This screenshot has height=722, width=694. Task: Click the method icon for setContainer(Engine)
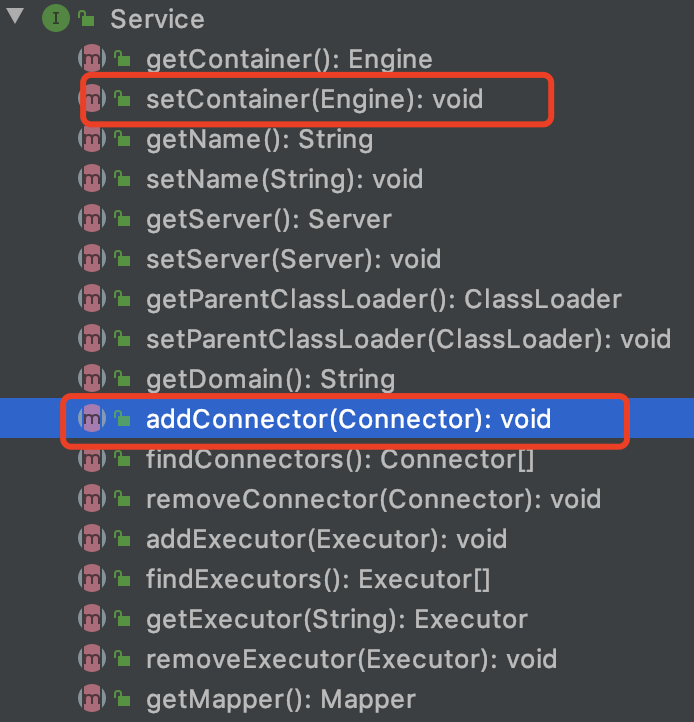pos(92,99)
